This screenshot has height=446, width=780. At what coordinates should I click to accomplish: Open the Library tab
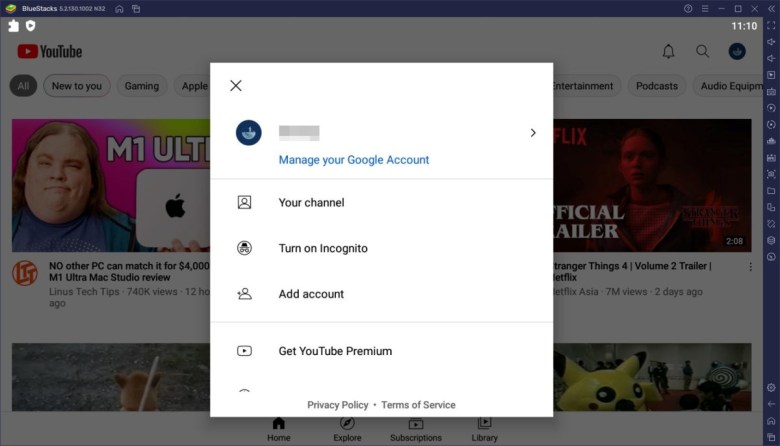484,429
